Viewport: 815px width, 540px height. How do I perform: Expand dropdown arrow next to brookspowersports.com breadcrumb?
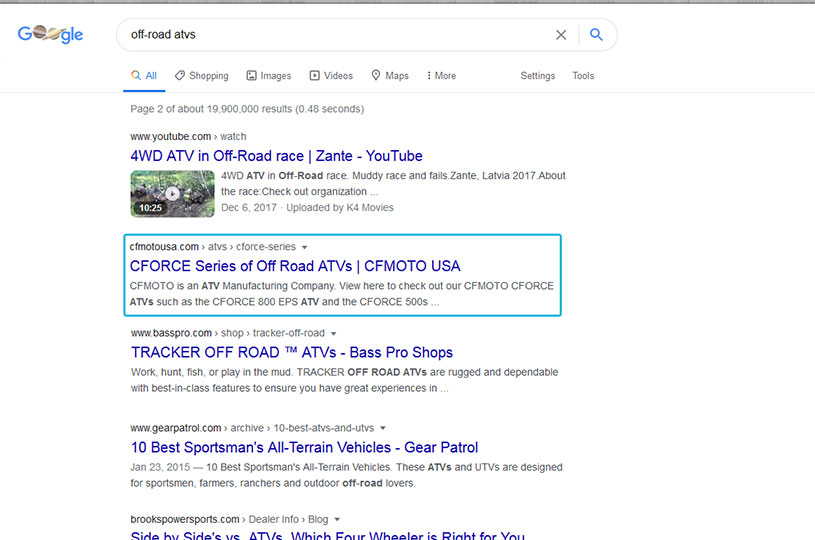coord(337,520)
